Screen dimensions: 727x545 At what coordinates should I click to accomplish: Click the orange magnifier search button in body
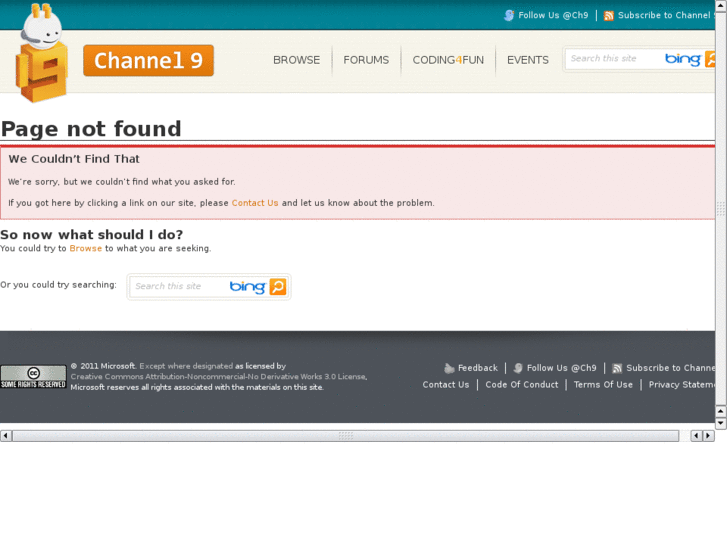tap(278, 287)
